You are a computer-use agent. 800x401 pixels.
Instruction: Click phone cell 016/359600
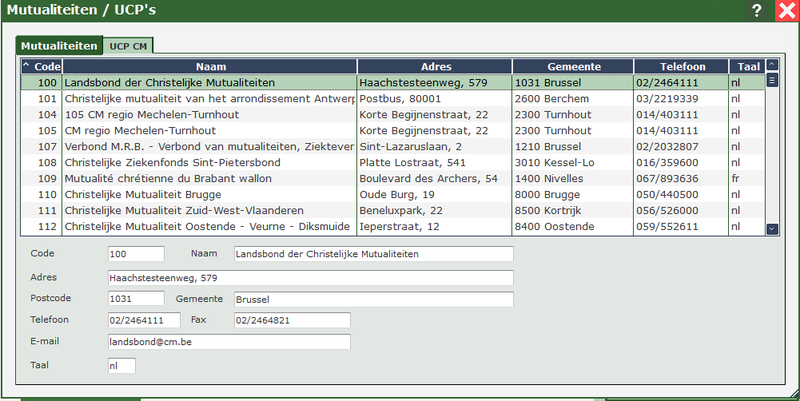[x=681, y=163]
